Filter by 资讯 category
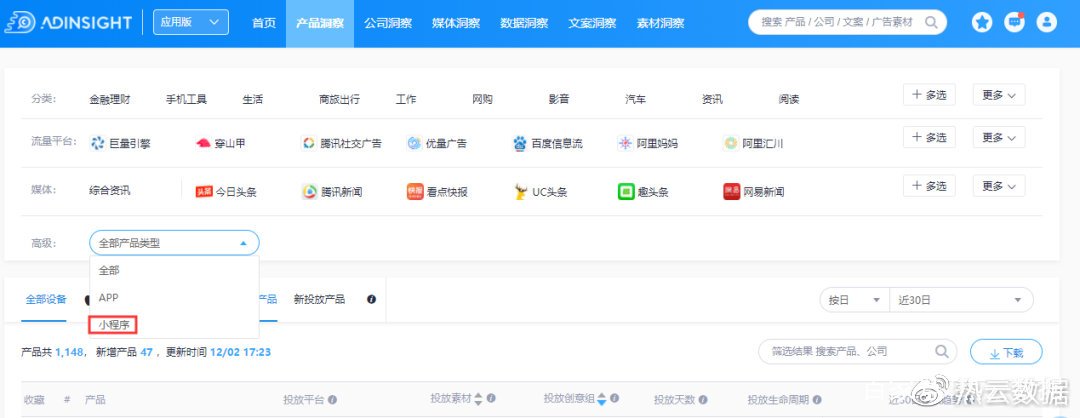 click(712, 99)
